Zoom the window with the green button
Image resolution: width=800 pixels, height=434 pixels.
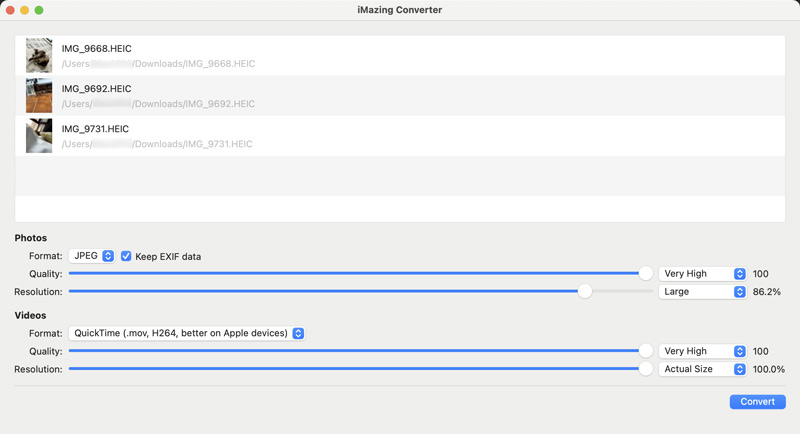point(39,10)
